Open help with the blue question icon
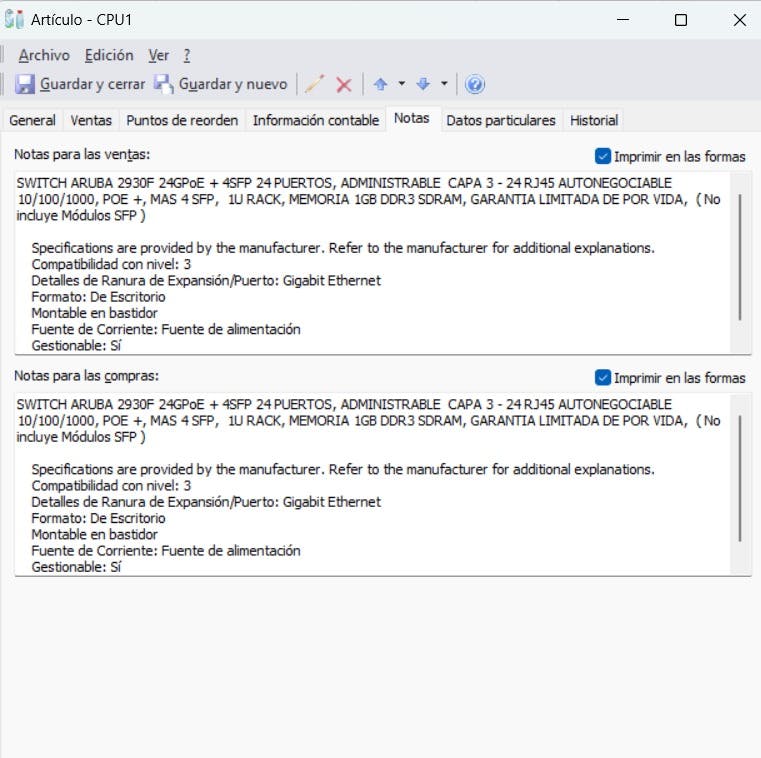Image resolution: width=761 pixels, height=758 pixels. pos(475,84)
